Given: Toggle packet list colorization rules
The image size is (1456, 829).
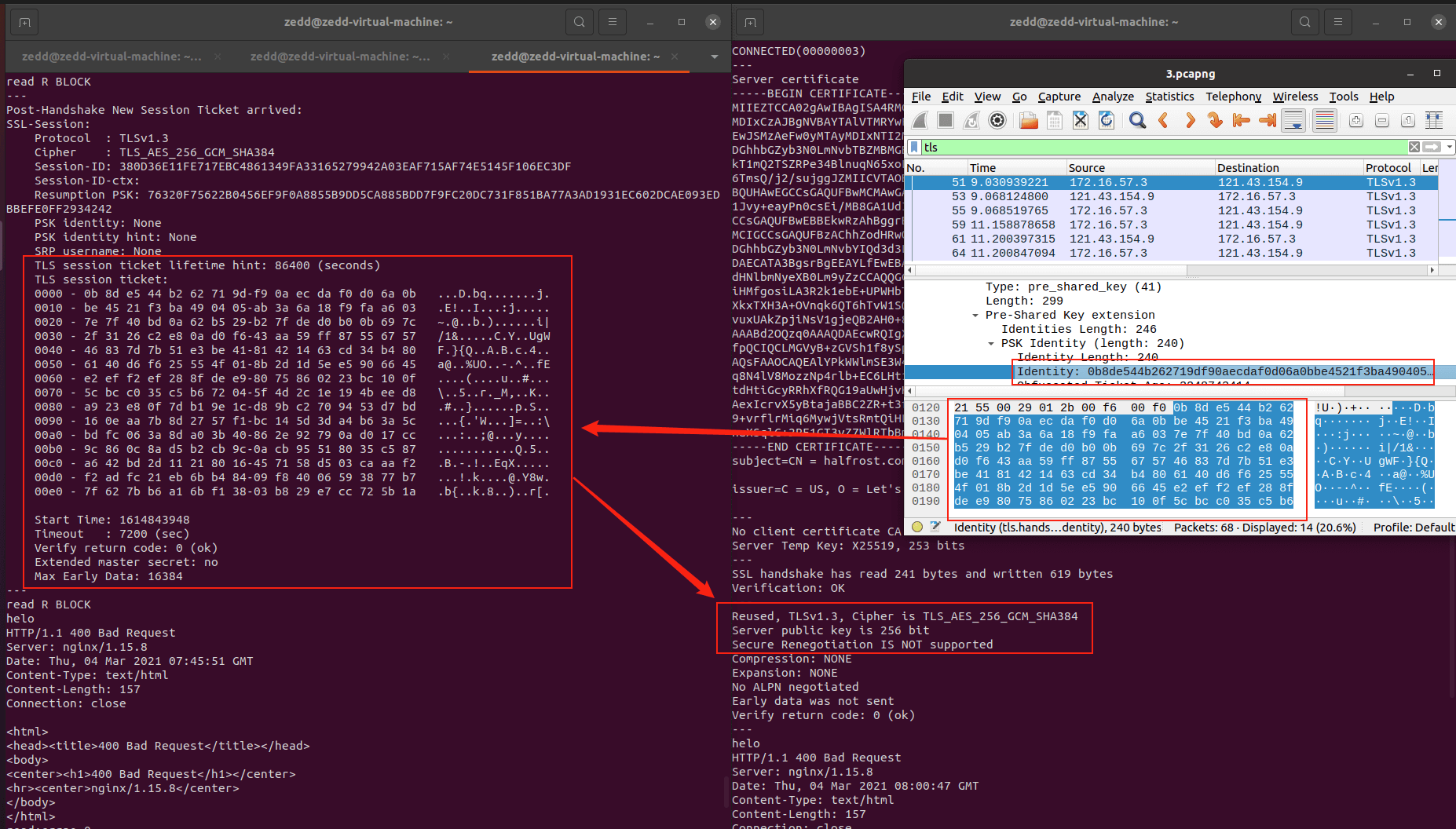Looking at the screenshot, I should point(1324,120).
